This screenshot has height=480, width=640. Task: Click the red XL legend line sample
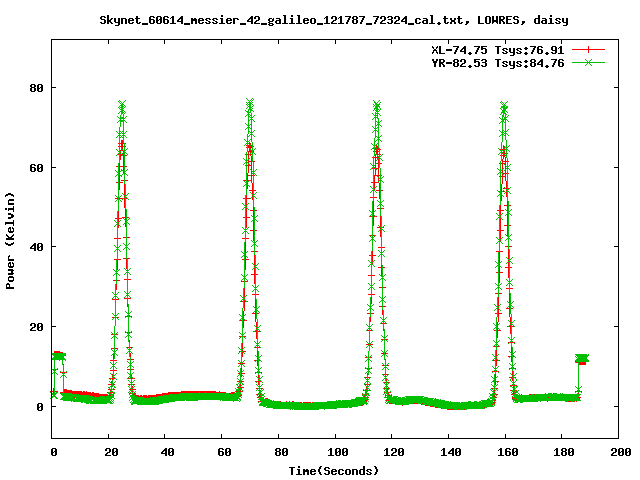[588, 50]
